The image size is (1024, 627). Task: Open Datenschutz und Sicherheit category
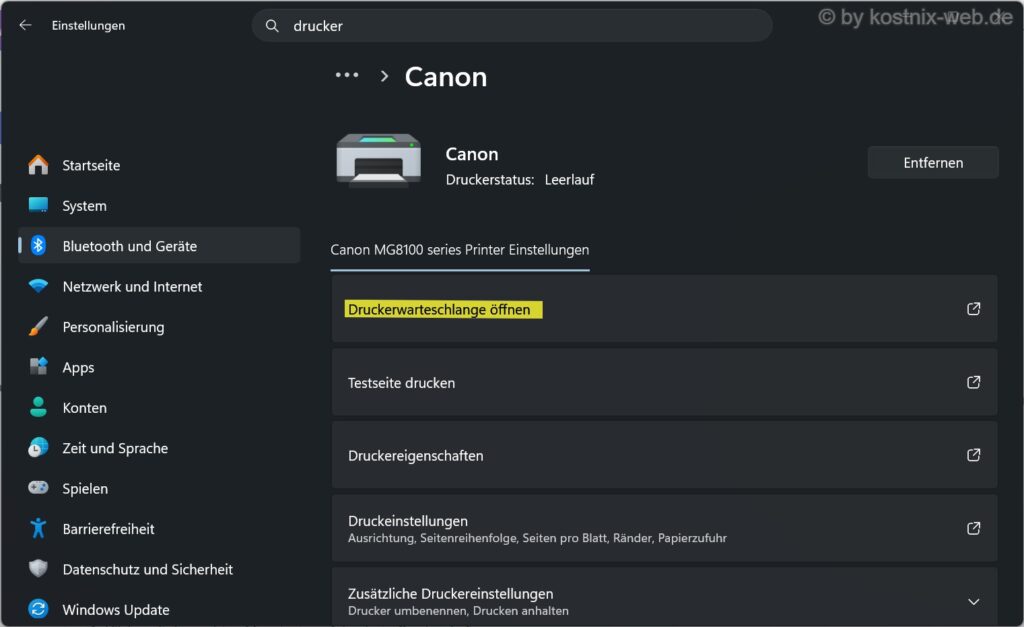(x=159, y=569)
